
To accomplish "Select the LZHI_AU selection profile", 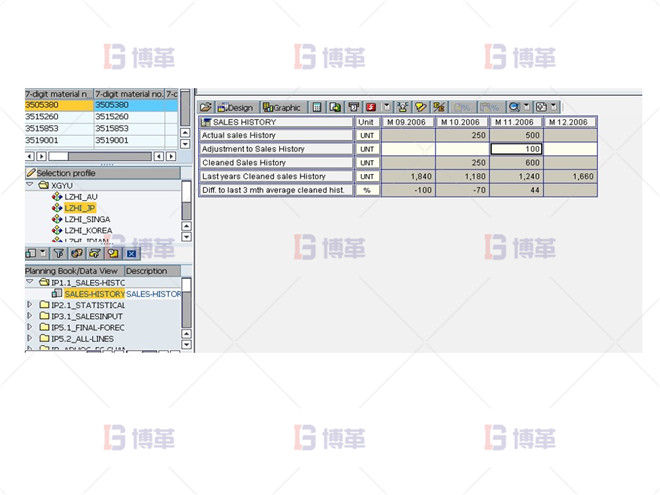I will pos(81,197).
